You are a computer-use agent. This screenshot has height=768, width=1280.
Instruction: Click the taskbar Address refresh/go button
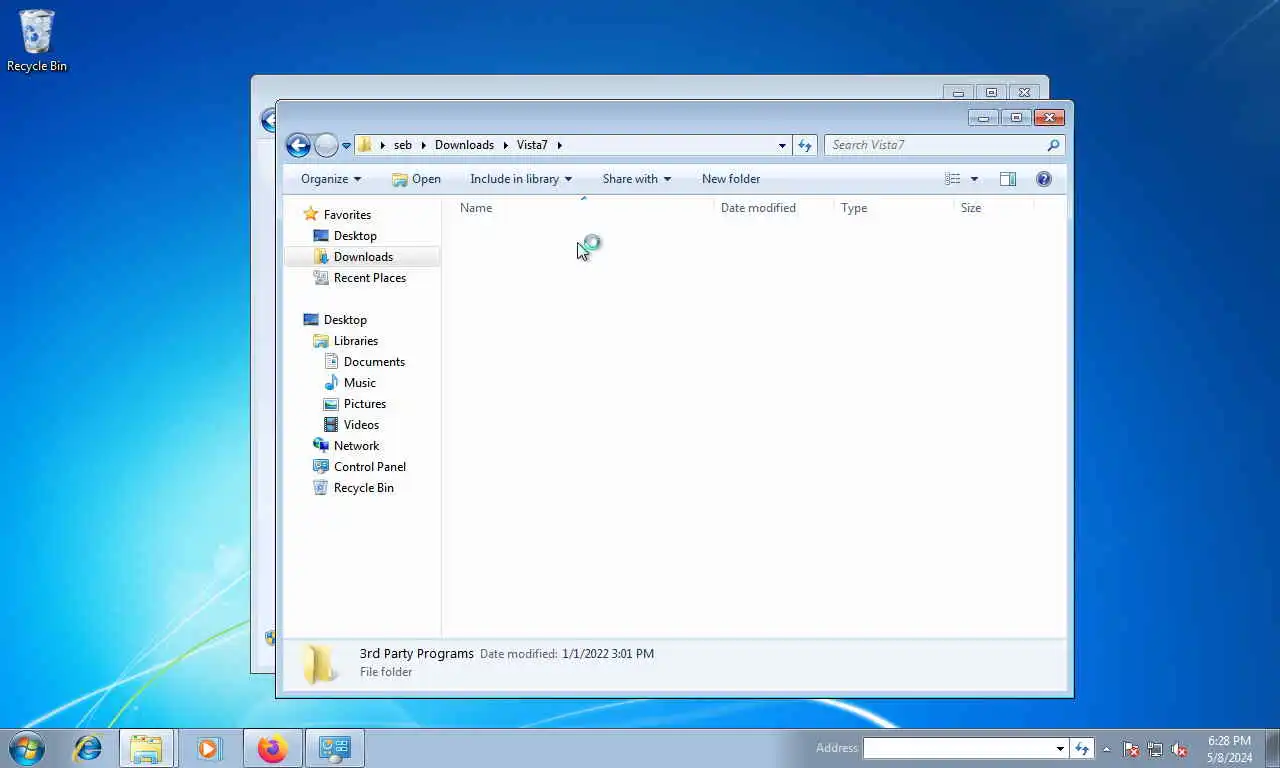click(1081, 748)
